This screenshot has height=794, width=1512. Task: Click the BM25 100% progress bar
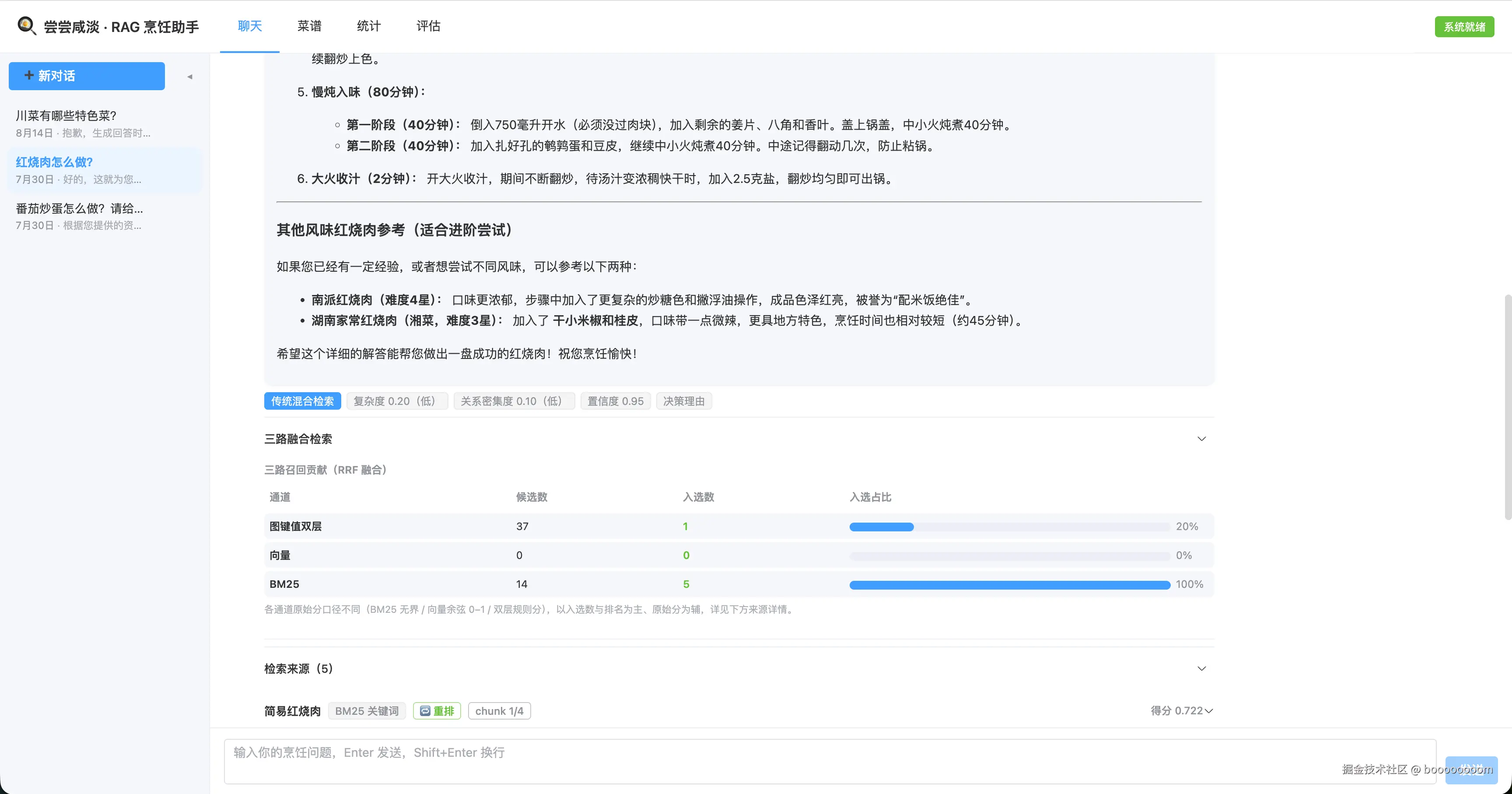coord(1010,584)
